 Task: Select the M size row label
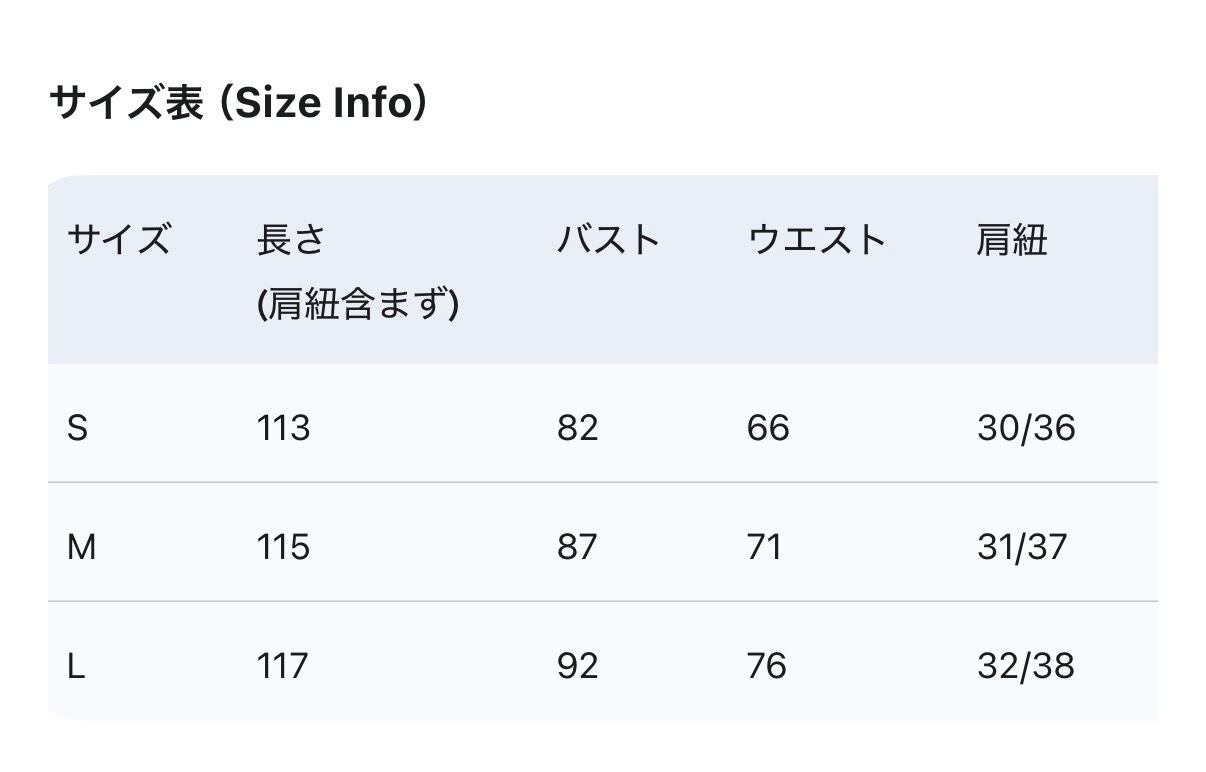[81, 547]
